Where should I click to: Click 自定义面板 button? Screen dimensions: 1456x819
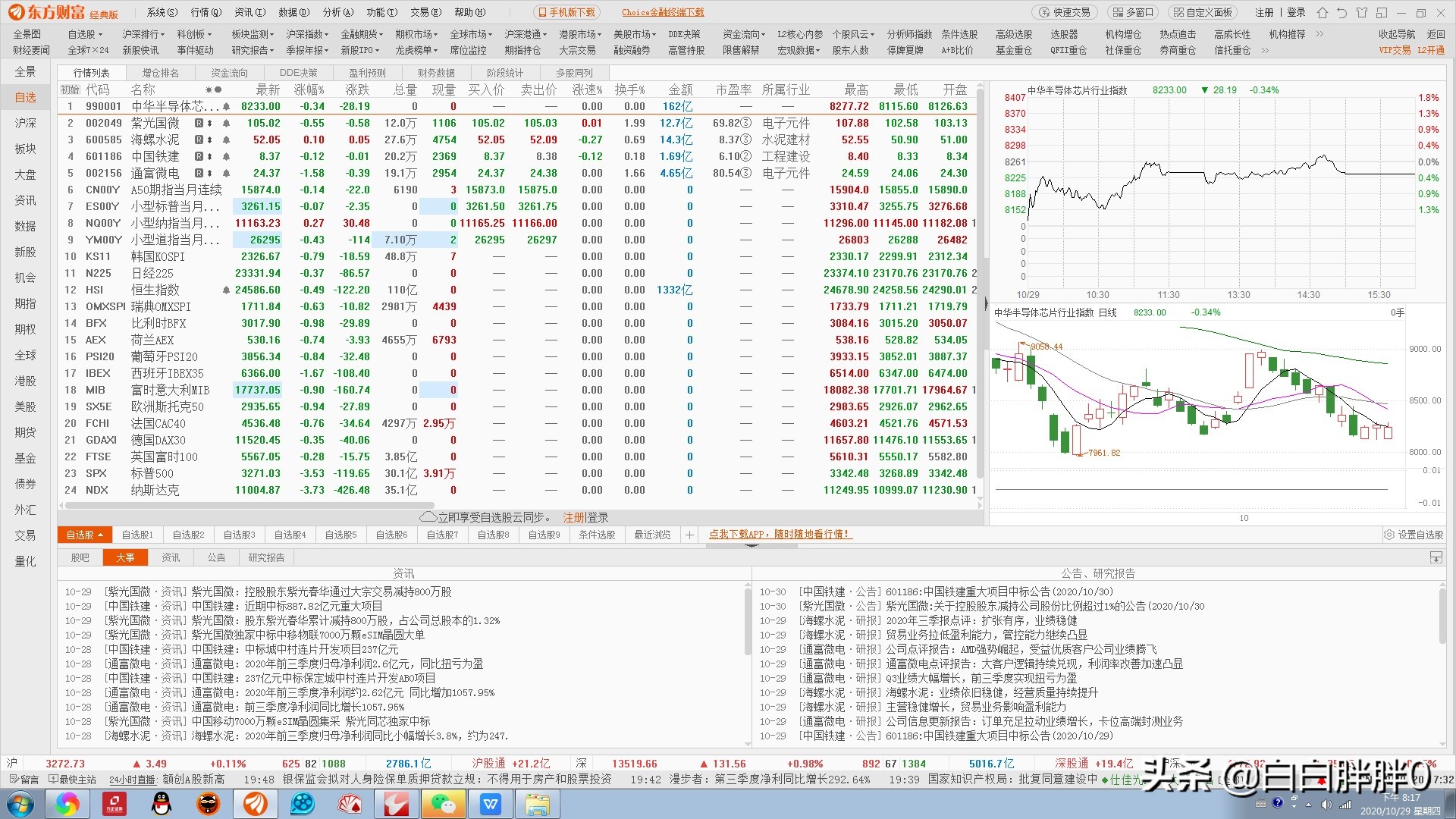click(x=1203, y=12)
